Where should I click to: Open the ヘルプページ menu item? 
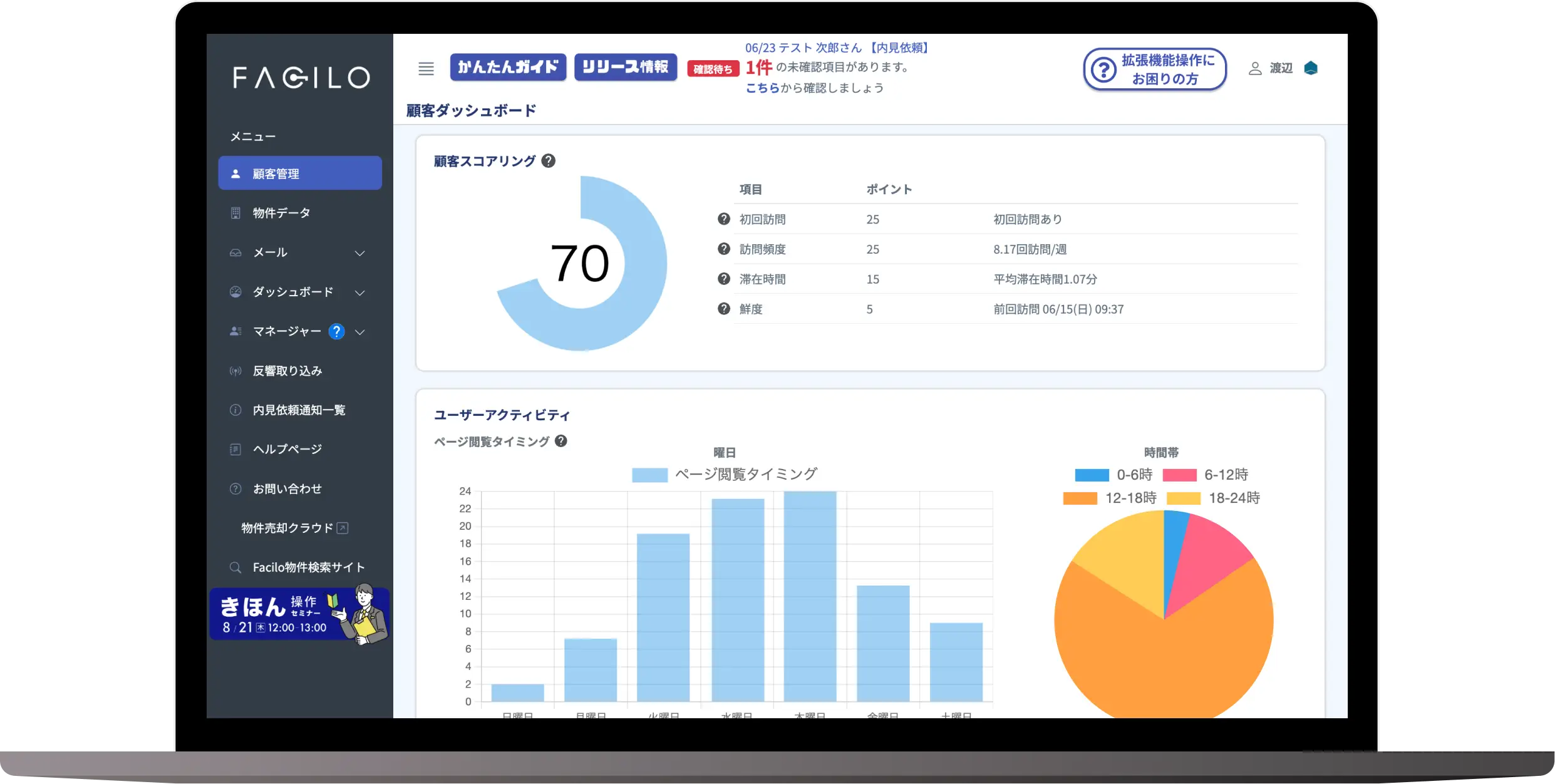click(x=300, y=449)
